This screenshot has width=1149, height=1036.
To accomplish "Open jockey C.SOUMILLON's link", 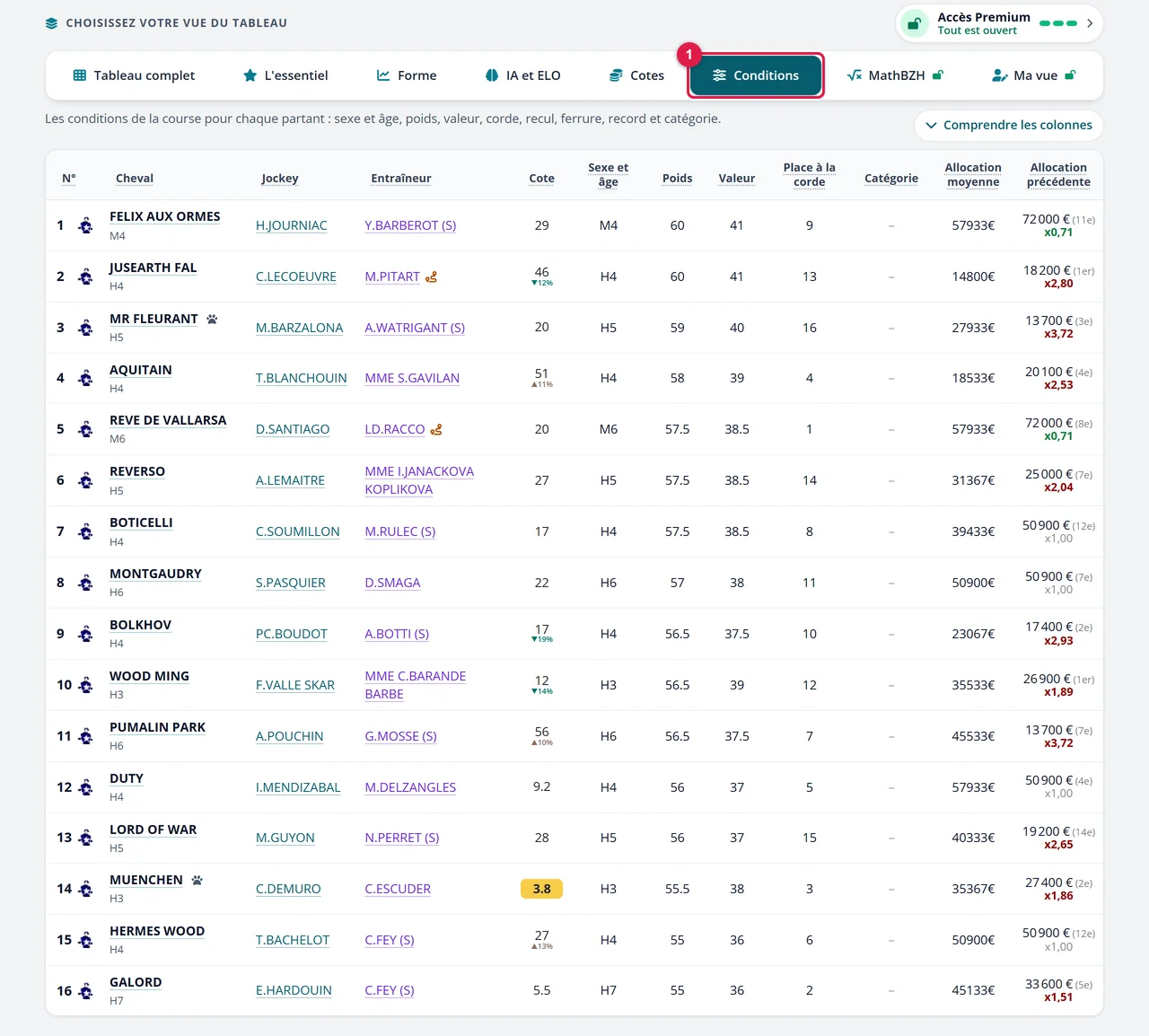I will tap(298, 531).
